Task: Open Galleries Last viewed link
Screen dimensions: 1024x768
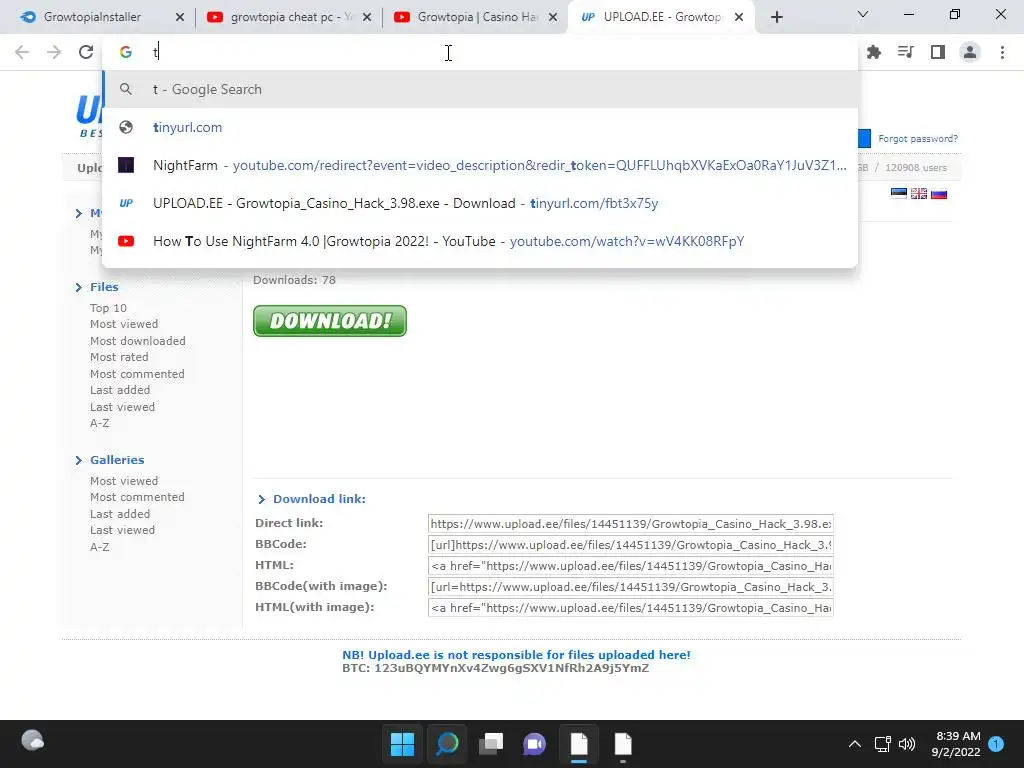Action: pos(122,530)
